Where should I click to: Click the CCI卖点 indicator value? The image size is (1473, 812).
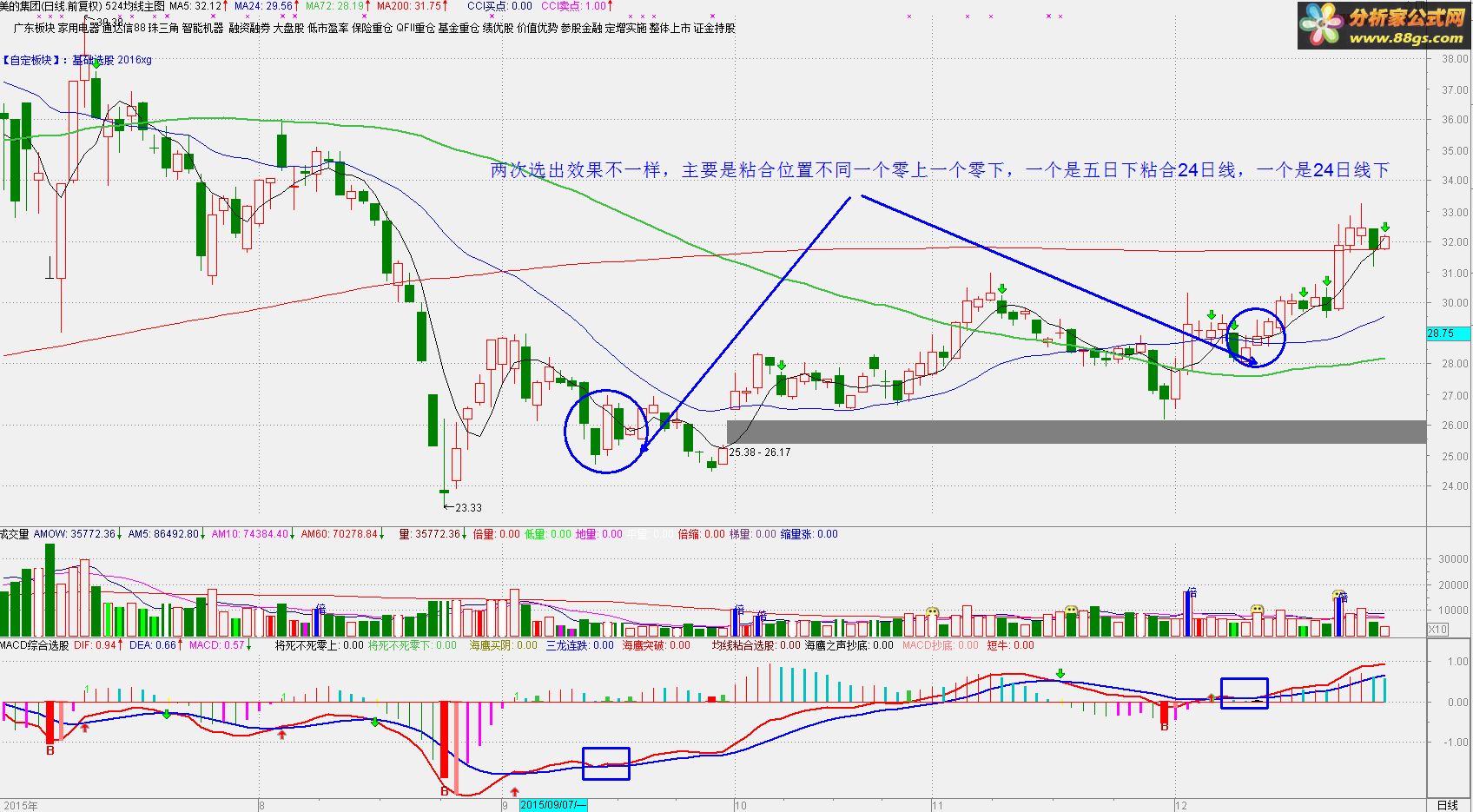click(573, 6)
